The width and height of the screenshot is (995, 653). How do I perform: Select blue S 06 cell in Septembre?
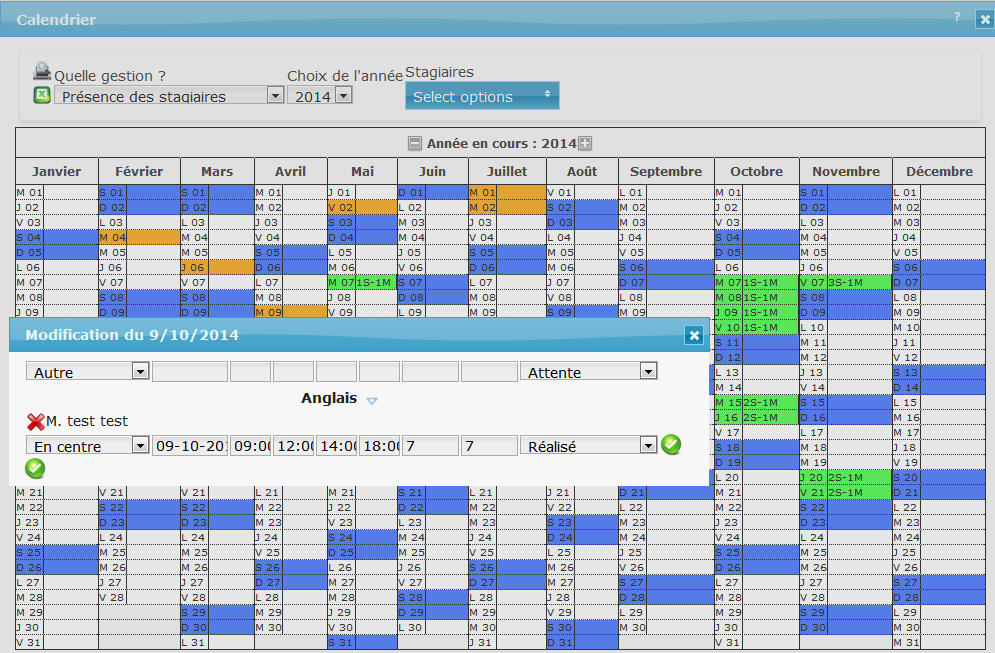click(666, 267)
